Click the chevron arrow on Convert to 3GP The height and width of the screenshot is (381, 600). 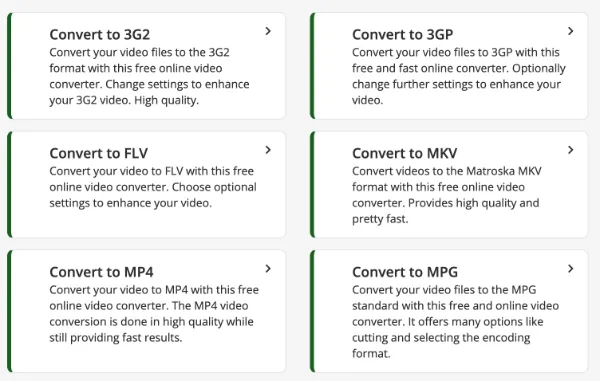coord(571,31)
